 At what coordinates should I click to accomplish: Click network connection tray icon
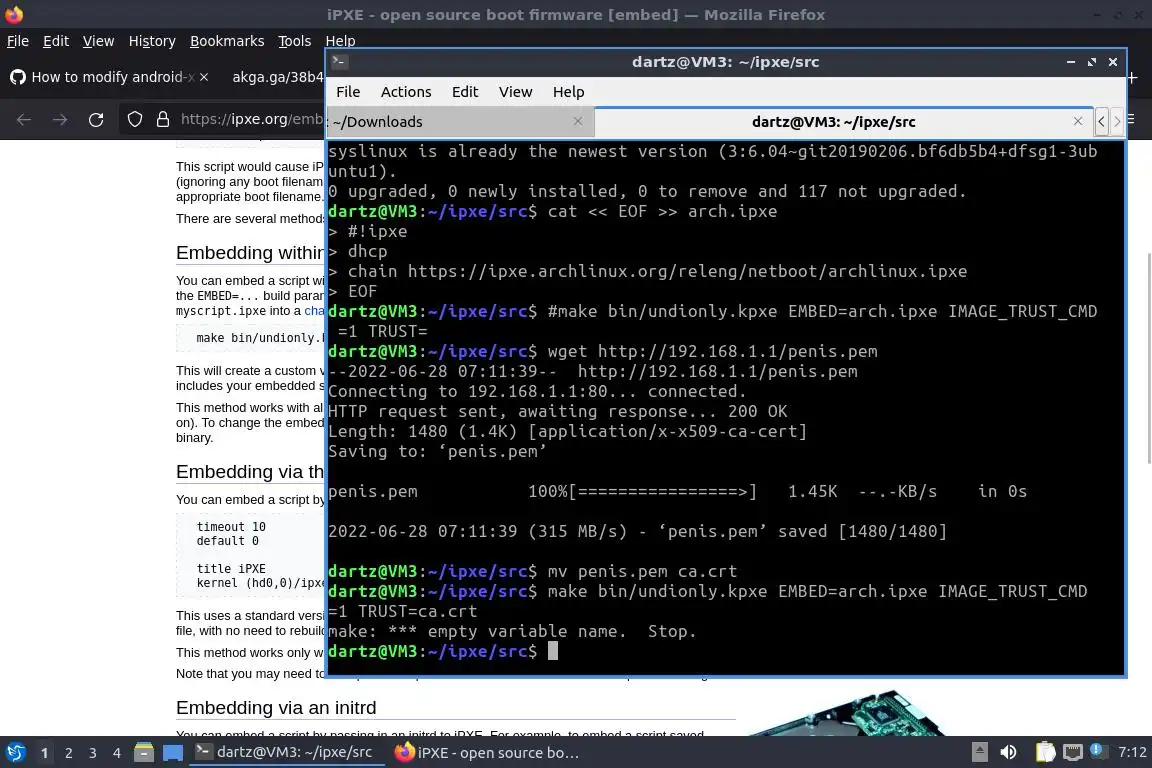point(1073,752)
